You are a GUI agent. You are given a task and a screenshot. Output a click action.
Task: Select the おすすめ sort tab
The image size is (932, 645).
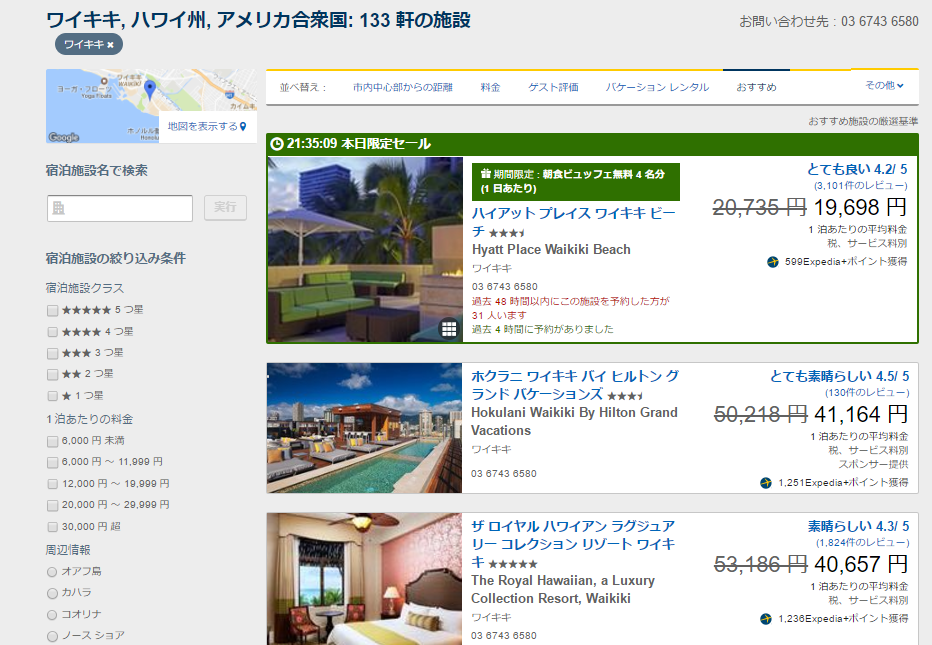tap(756, 87)
